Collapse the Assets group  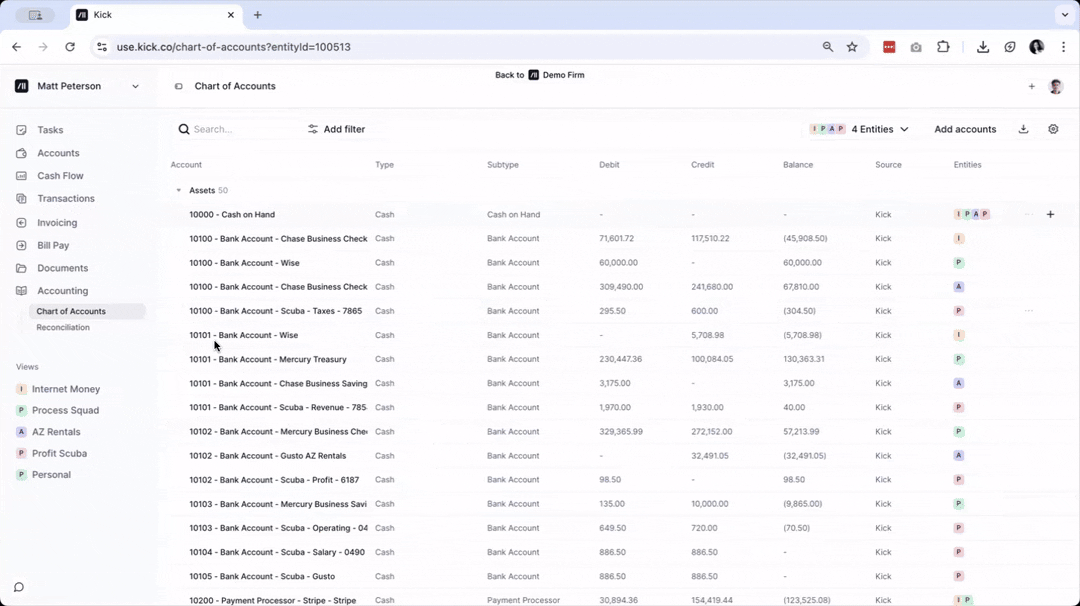(178, 190)
